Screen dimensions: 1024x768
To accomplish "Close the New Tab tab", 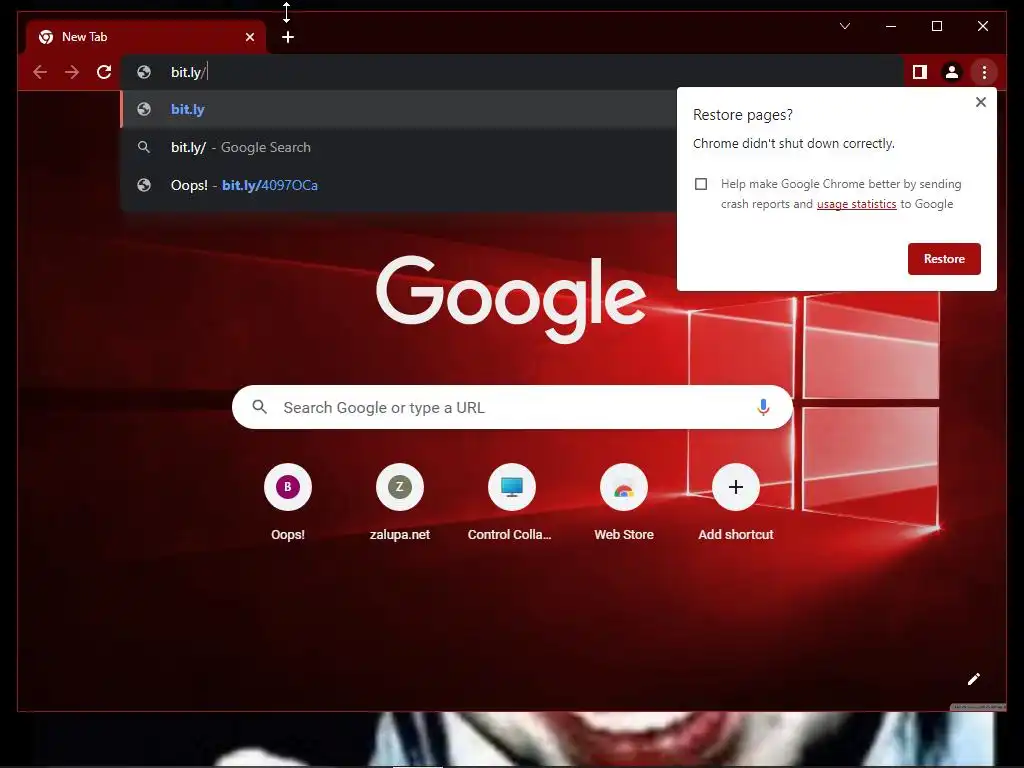I will click(x=249, y=37).
